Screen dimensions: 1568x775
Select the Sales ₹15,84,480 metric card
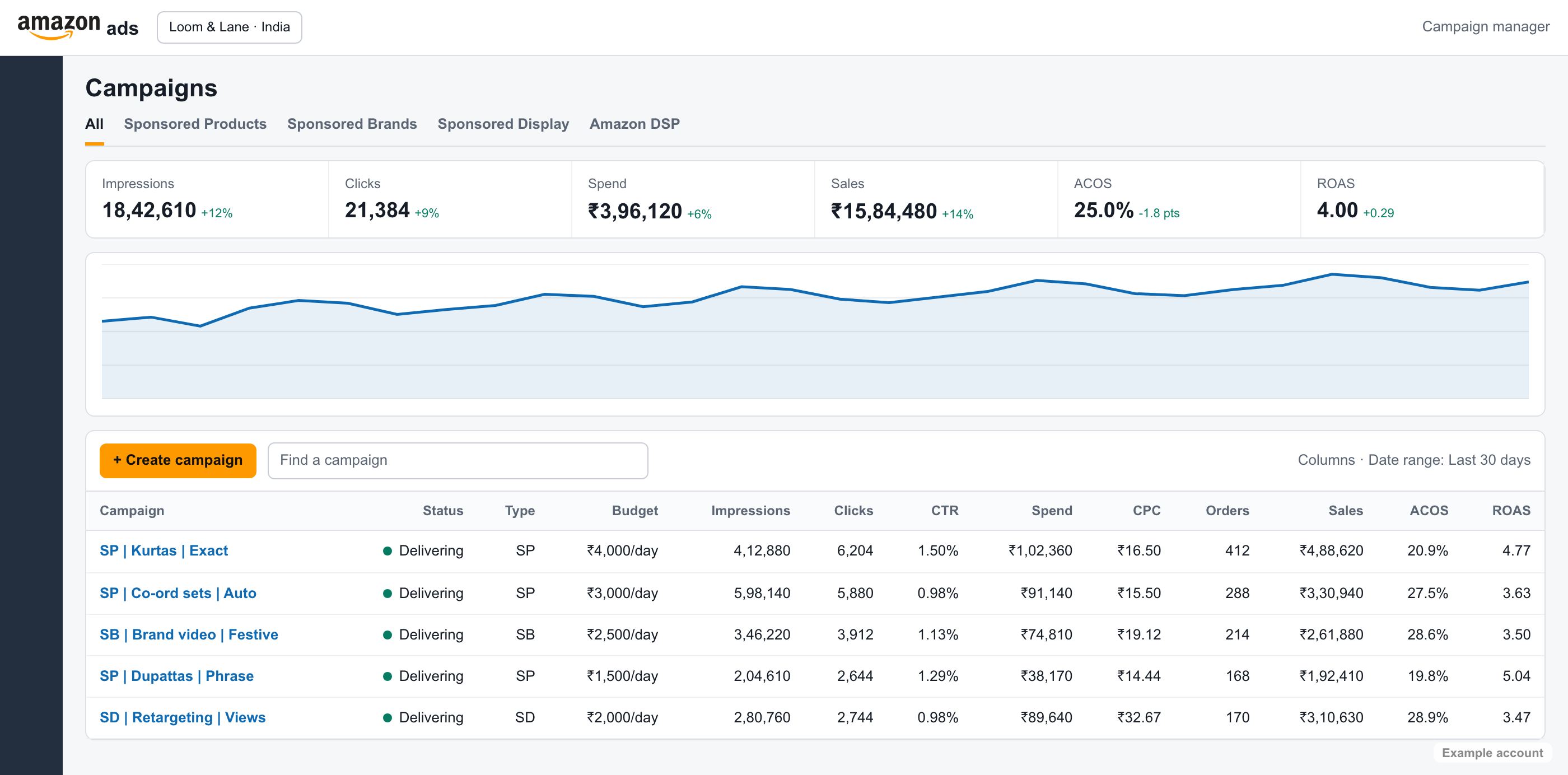click(x=936, y=199)
